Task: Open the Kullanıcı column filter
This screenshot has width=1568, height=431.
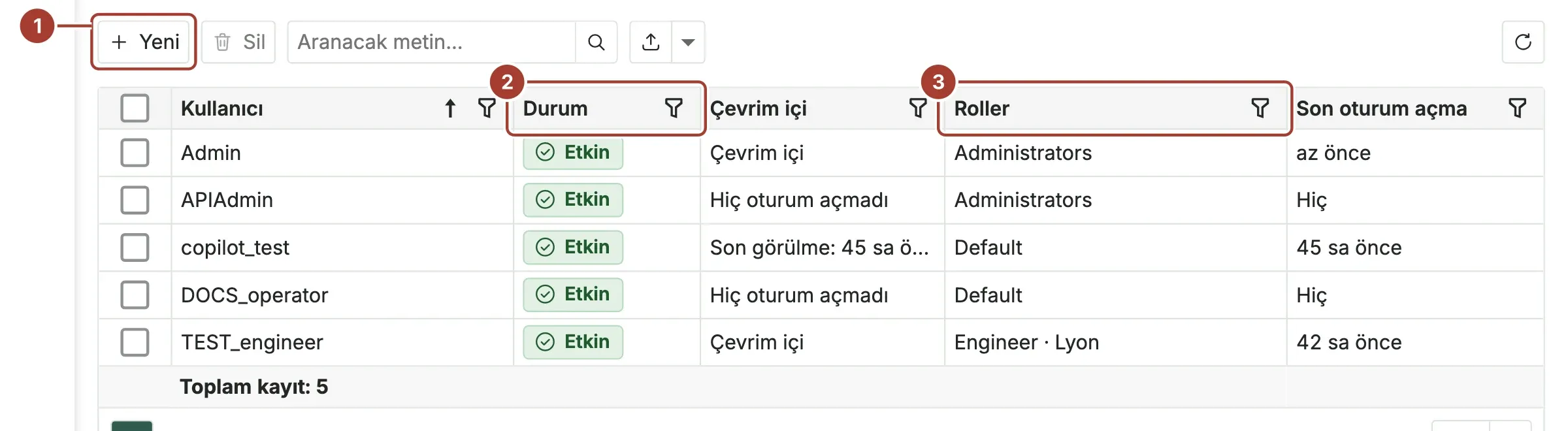Action: (487, 108)
